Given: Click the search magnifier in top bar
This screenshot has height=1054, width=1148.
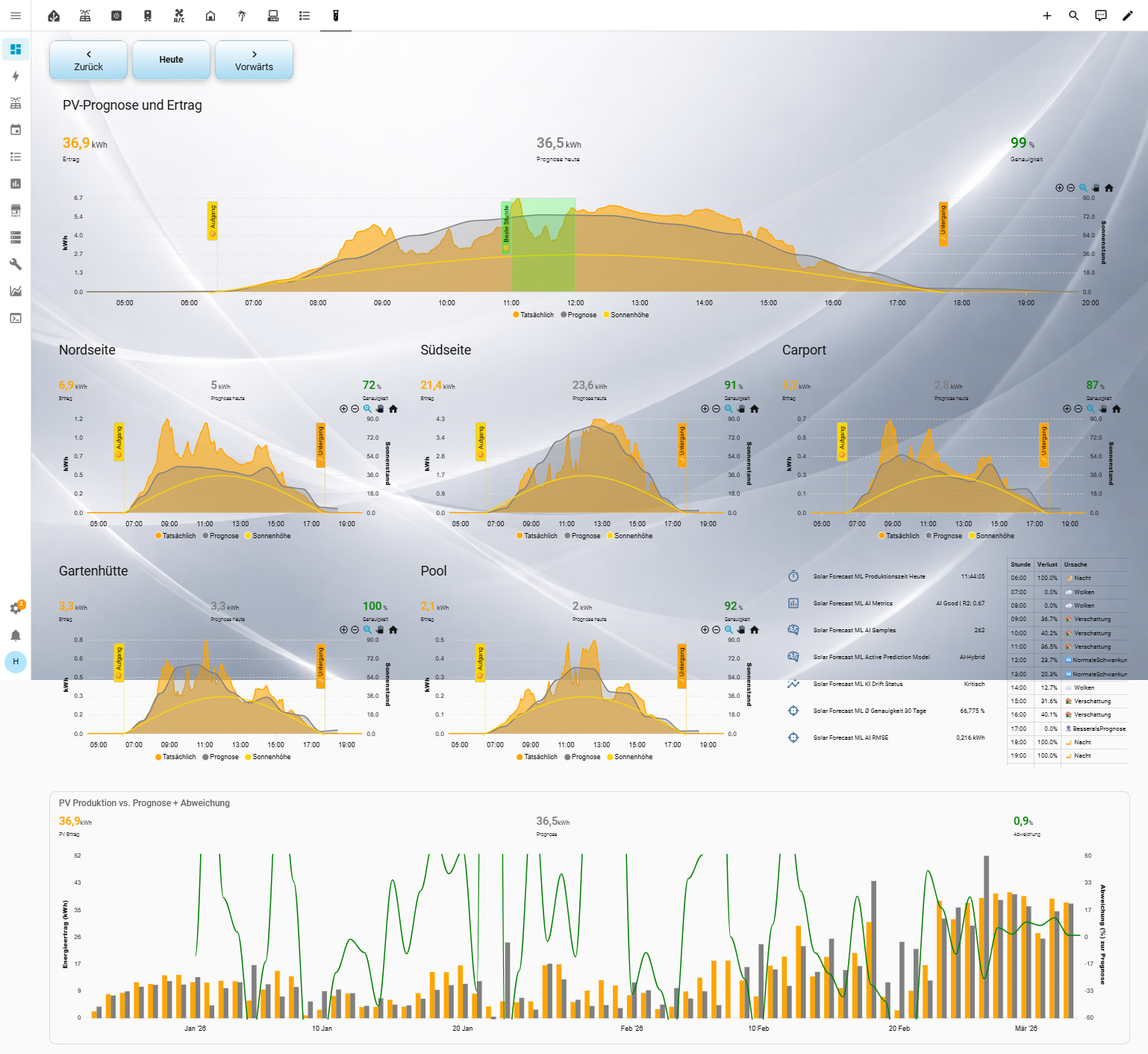Looking at the screenshot, I should coord(1073,16).
